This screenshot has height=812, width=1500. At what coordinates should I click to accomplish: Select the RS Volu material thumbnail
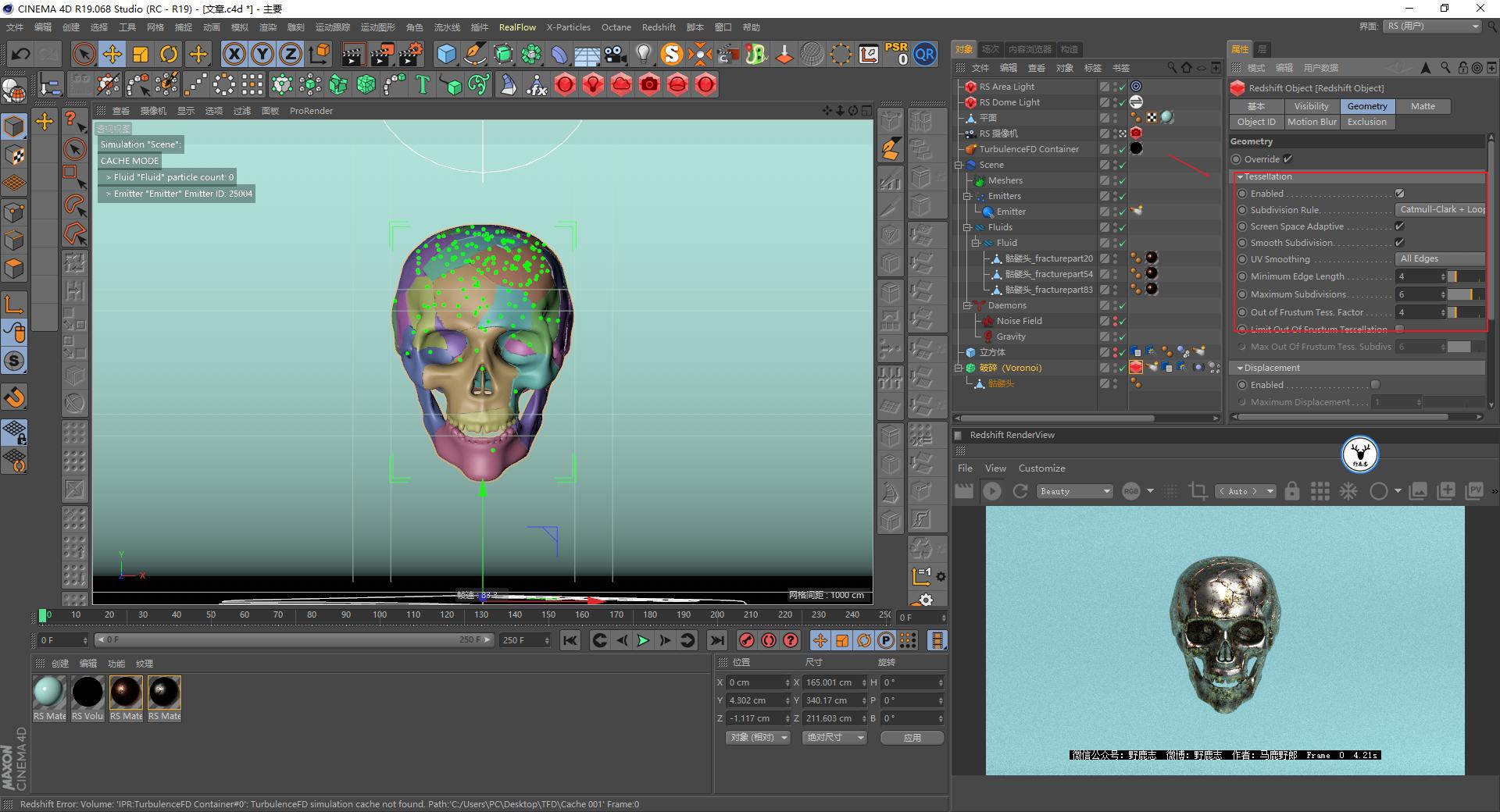(x=87, y=692)
